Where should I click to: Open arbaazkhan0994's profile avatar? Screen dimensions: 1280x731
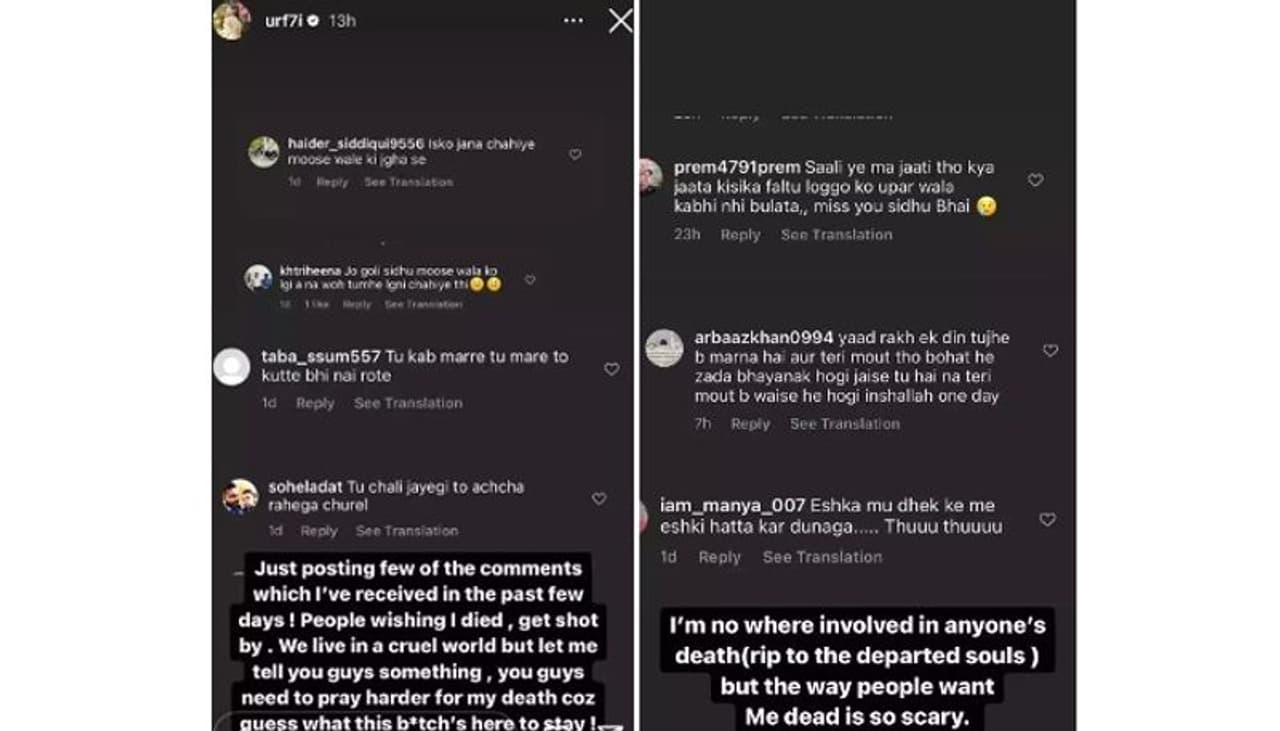pos(664,348)
